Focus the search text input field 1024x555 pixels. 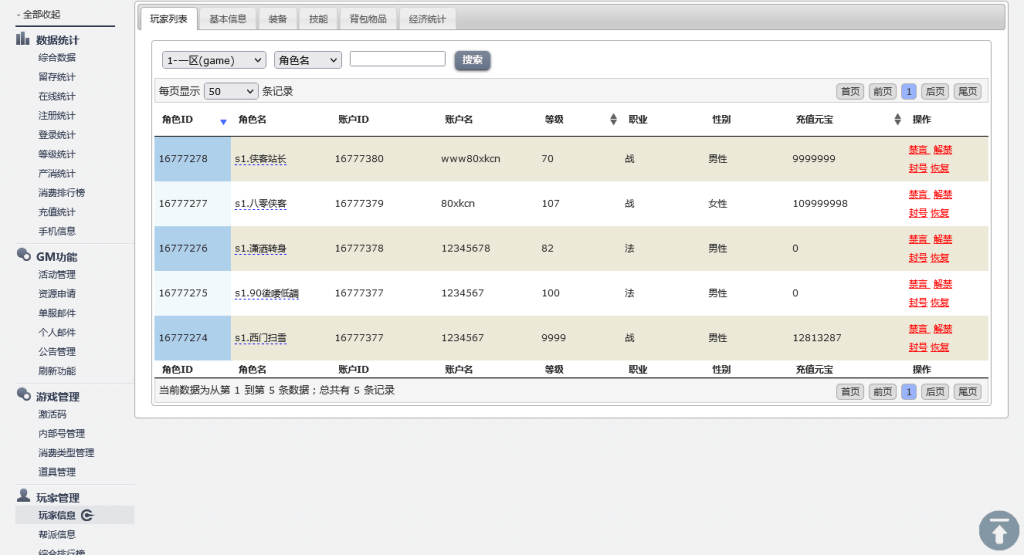tap(398, 59)
